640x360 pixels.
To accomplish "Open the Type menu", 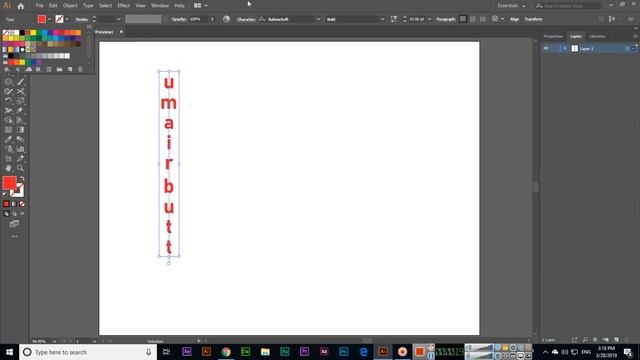I will pyautogui.click(x=88, y=6).
